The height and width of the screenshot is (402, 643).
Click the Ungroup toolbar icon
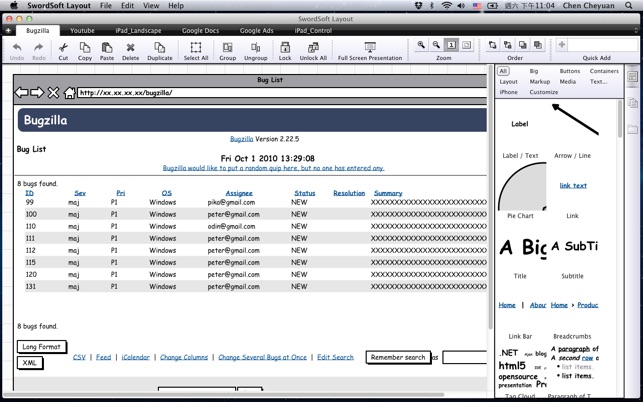point(255,47)
